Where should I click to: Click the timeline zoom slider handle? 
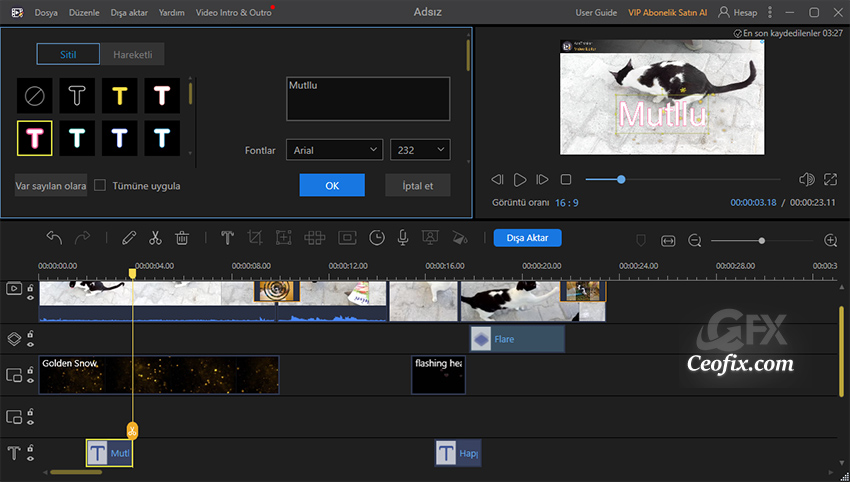[x=762, y=241]
